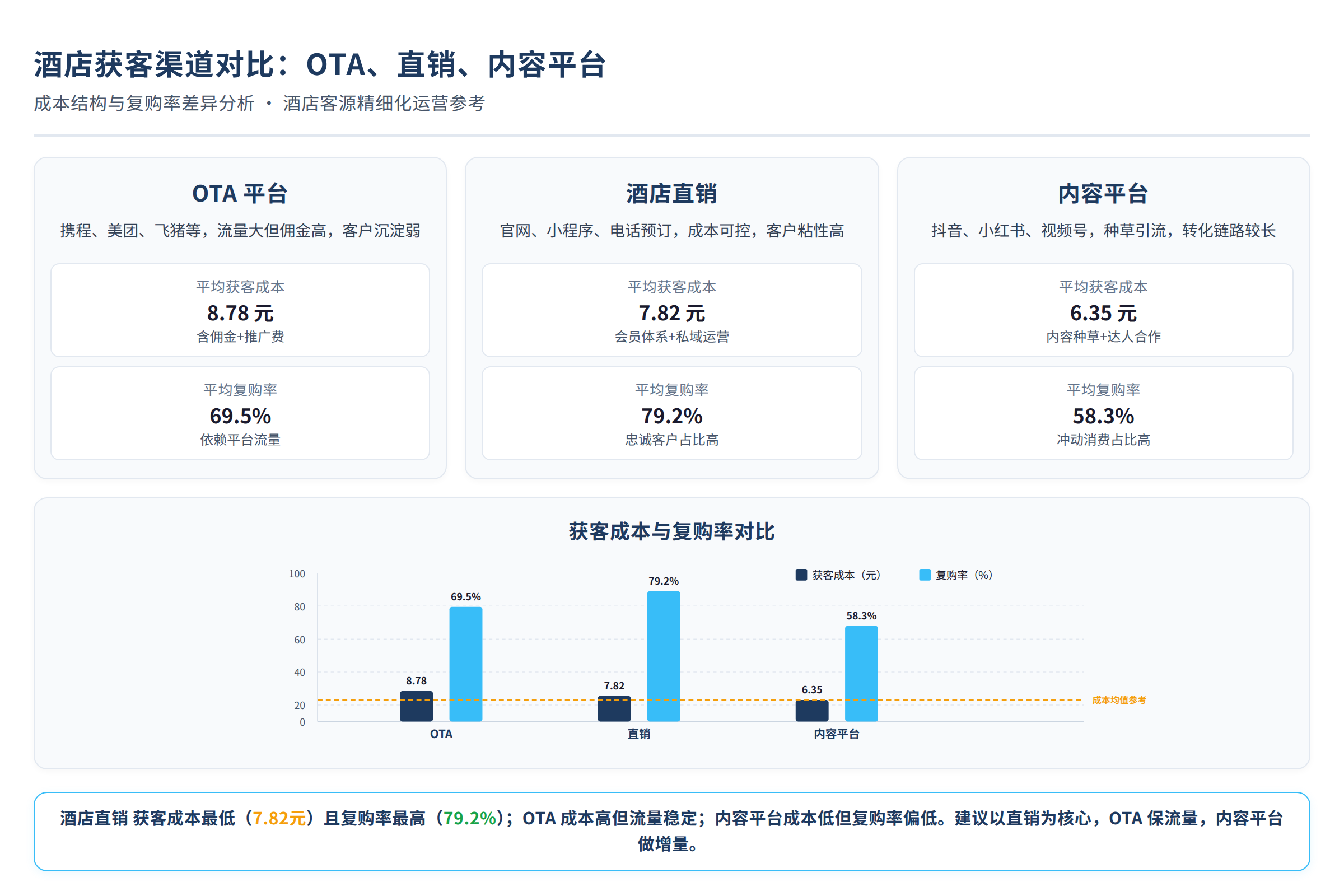Click the 6.35 元 cost value
Viewport: 1344px width, 896px height.
point(1103,313)
